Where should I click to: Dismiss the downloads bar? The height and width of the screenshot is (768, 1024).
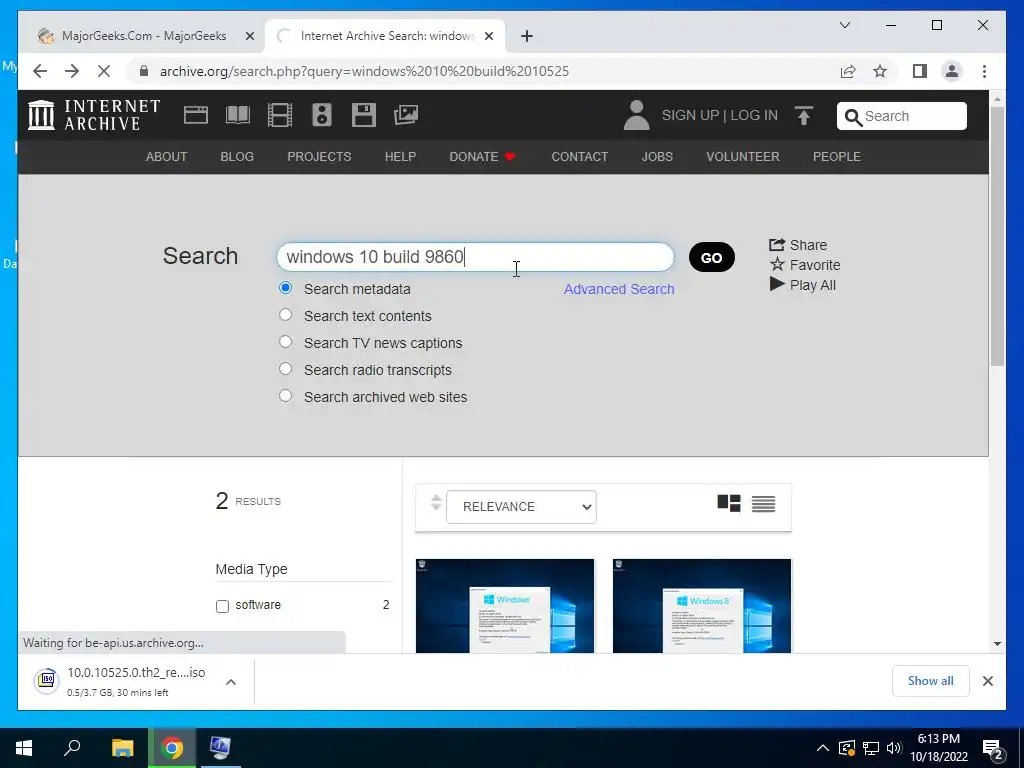[987, 681]
